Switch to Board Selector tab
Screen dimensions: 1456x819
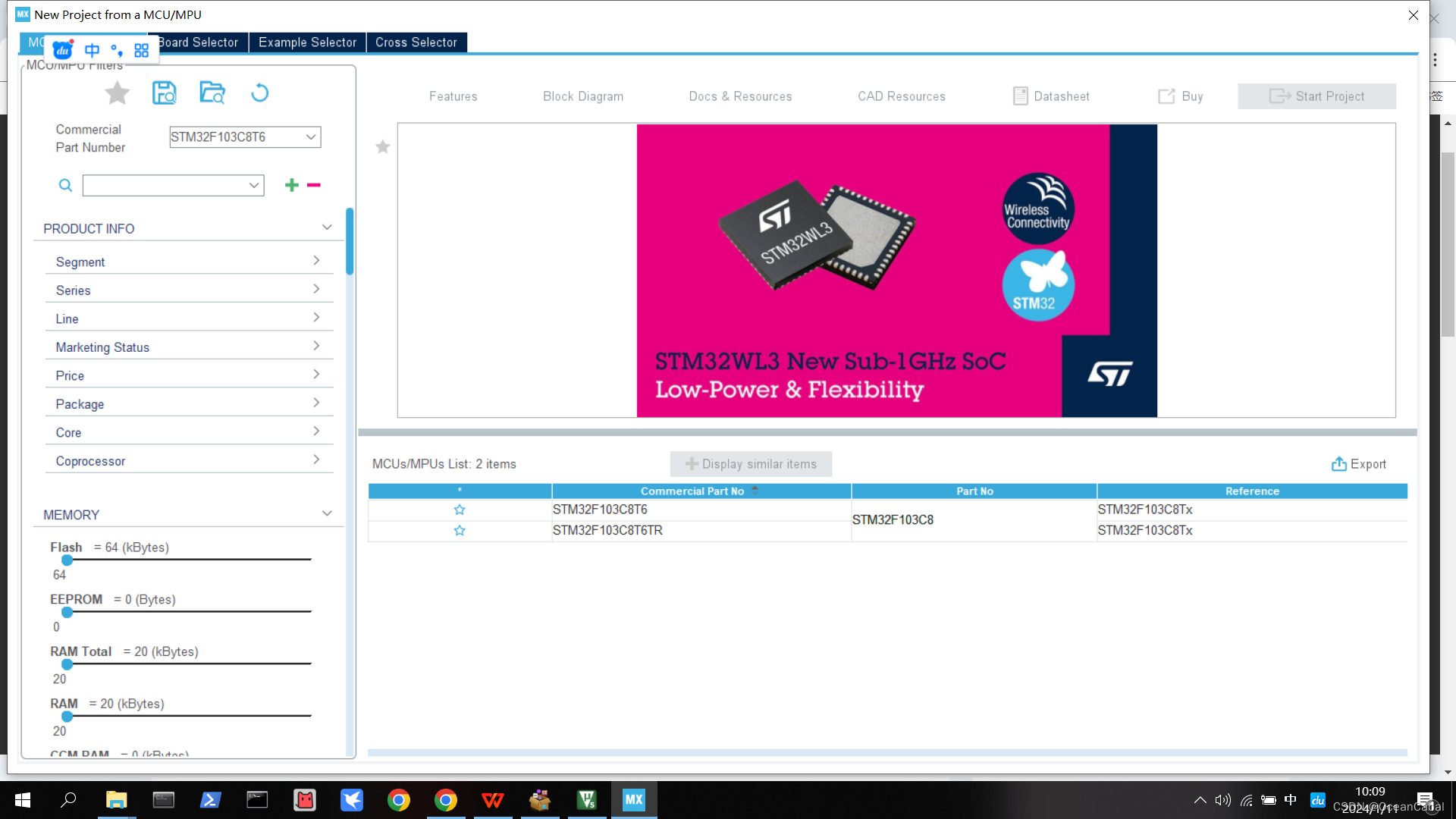tap(199, 42)
